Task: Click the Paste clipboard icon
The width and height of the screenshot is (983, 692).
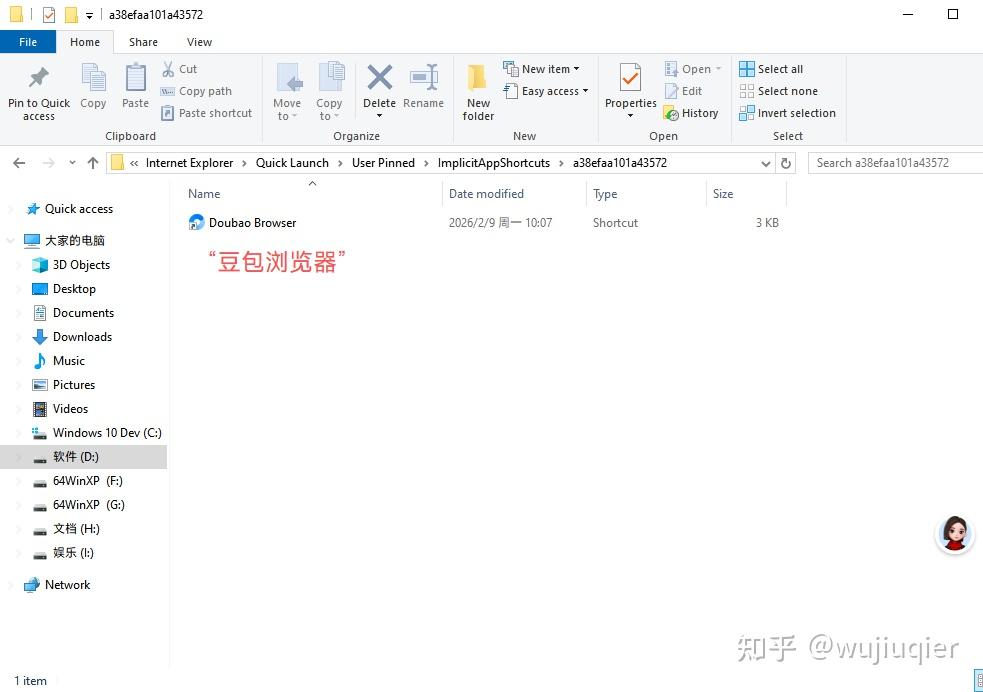Action: click(135, 78)
